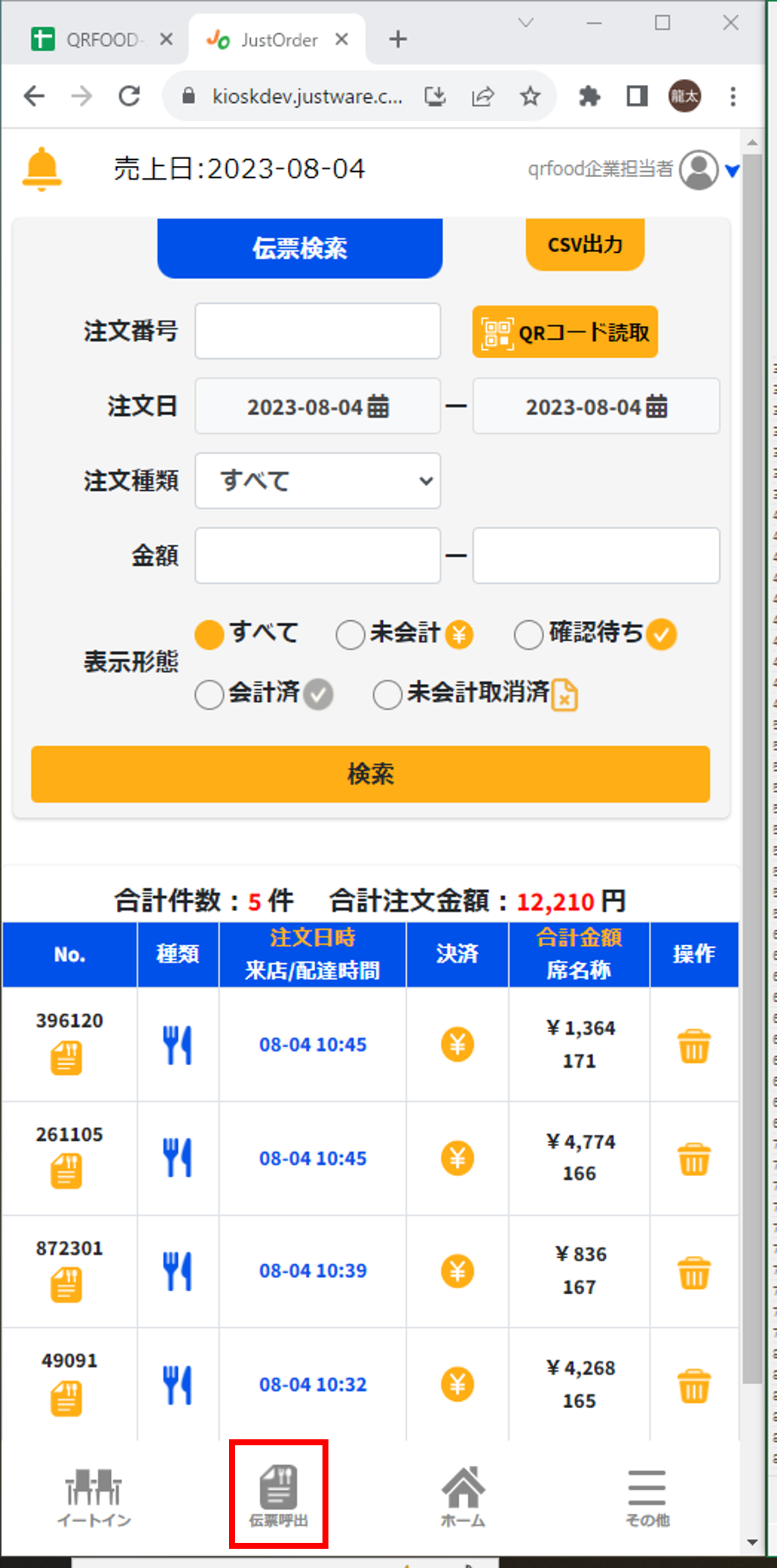Screen dimensions: 777x1568
Task: Open calendar for start 注文日 date
Action: coord(378,406)
